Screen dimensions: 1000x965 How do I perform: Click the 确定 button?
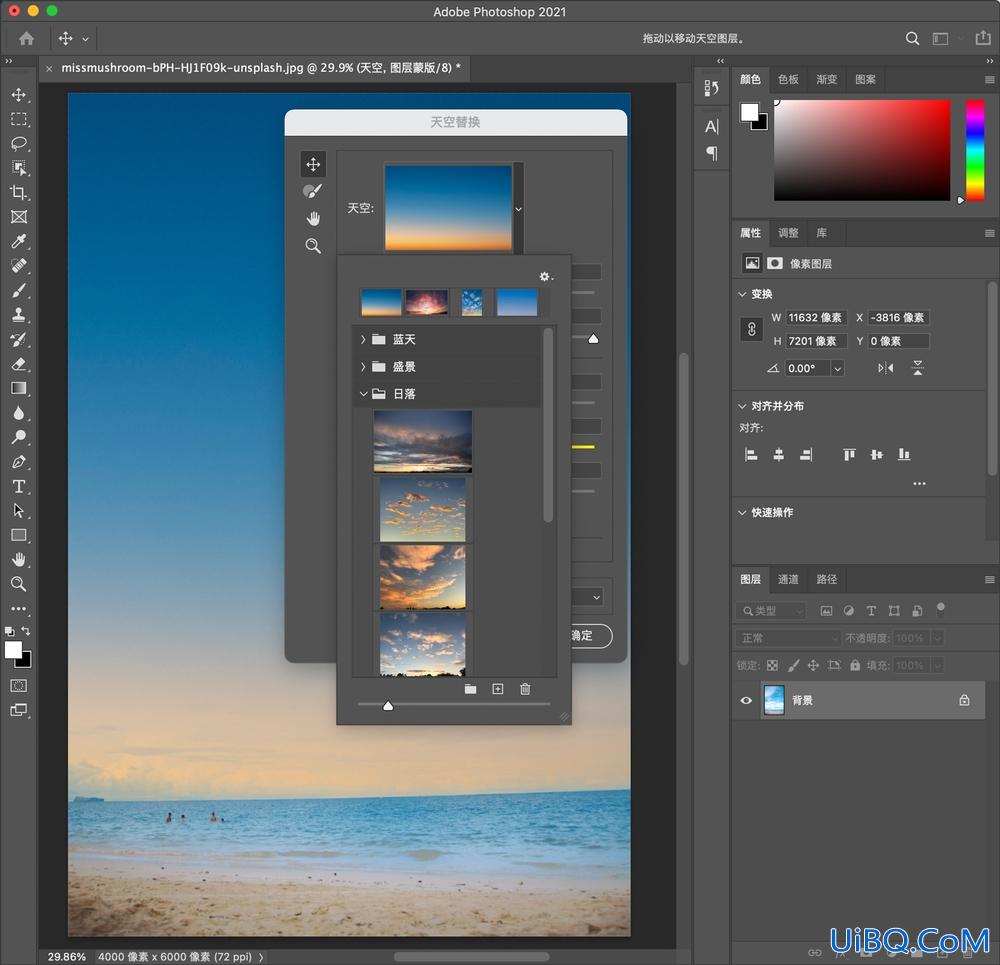(x=591, y=636)
